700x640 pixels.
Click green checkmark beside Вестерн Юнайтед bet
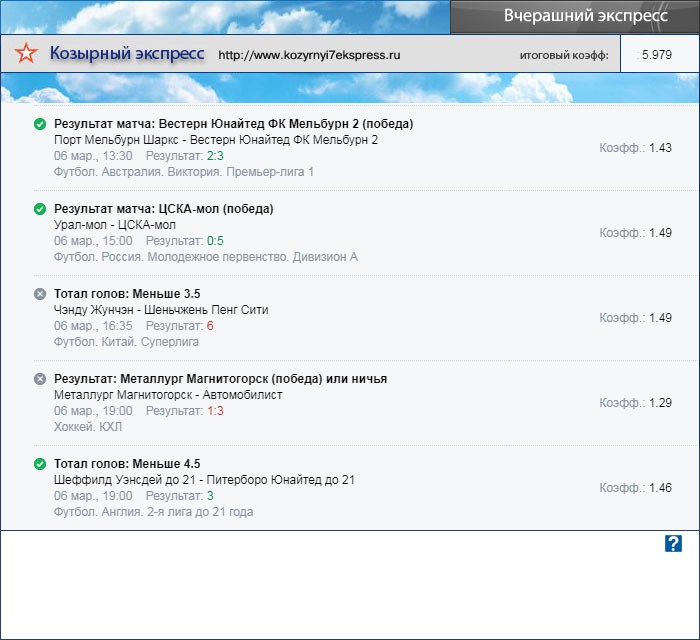[x=40, y=124]
